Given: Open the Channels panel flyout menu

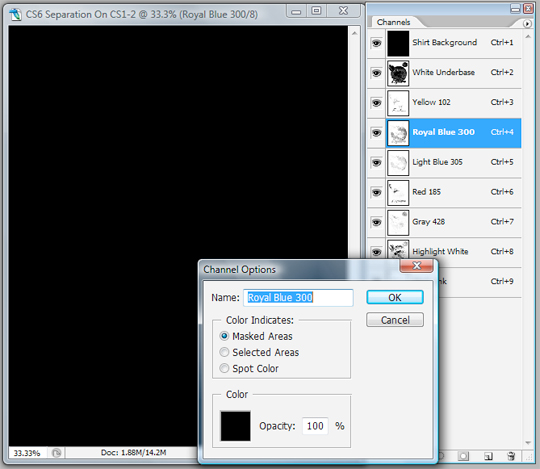Looking at the screenshot, I should point(527,23).
